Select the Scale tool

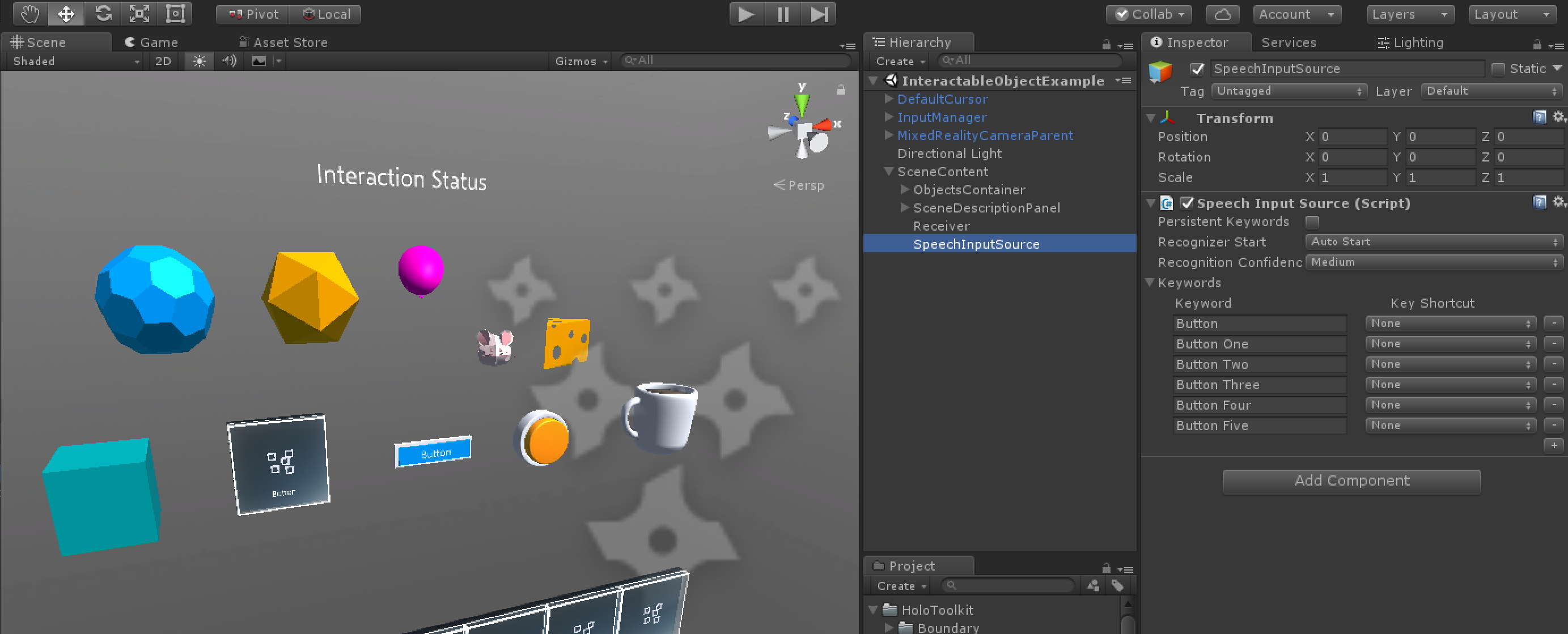(x=138, y=14)
